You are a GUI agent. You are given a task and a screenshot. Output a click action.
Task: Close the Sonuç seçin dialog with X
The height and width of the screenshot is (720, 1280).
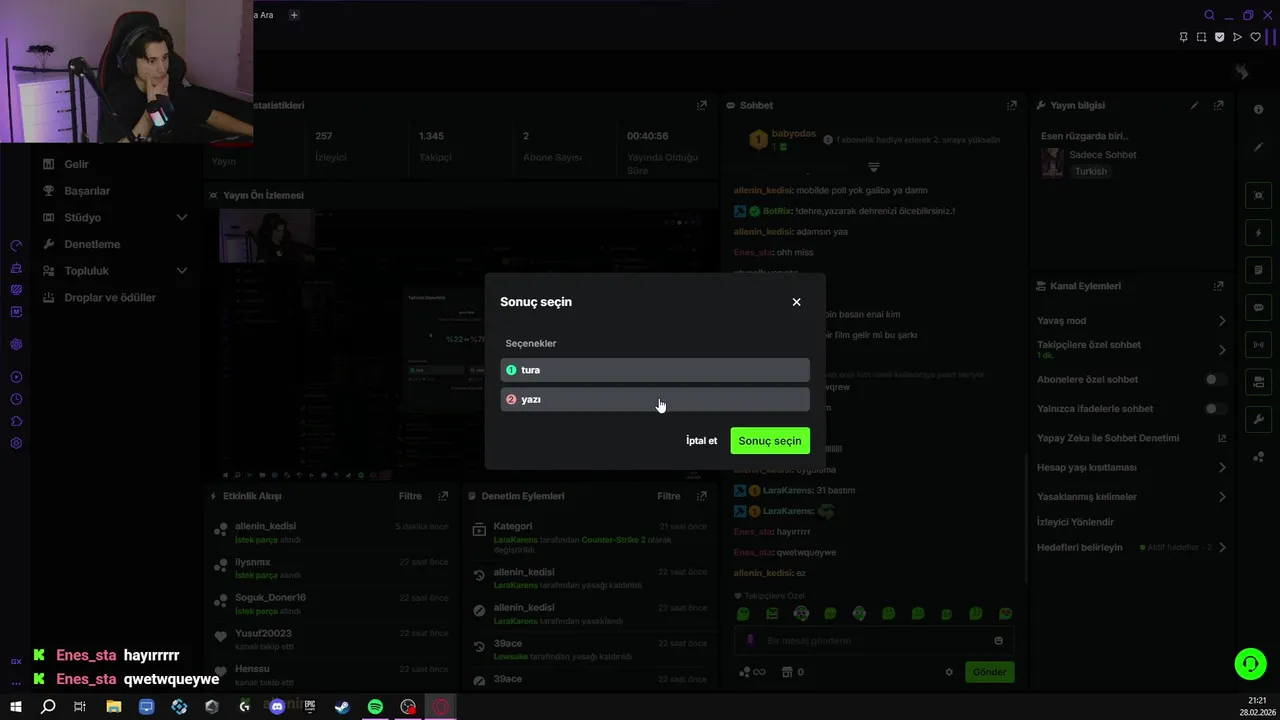796,302
